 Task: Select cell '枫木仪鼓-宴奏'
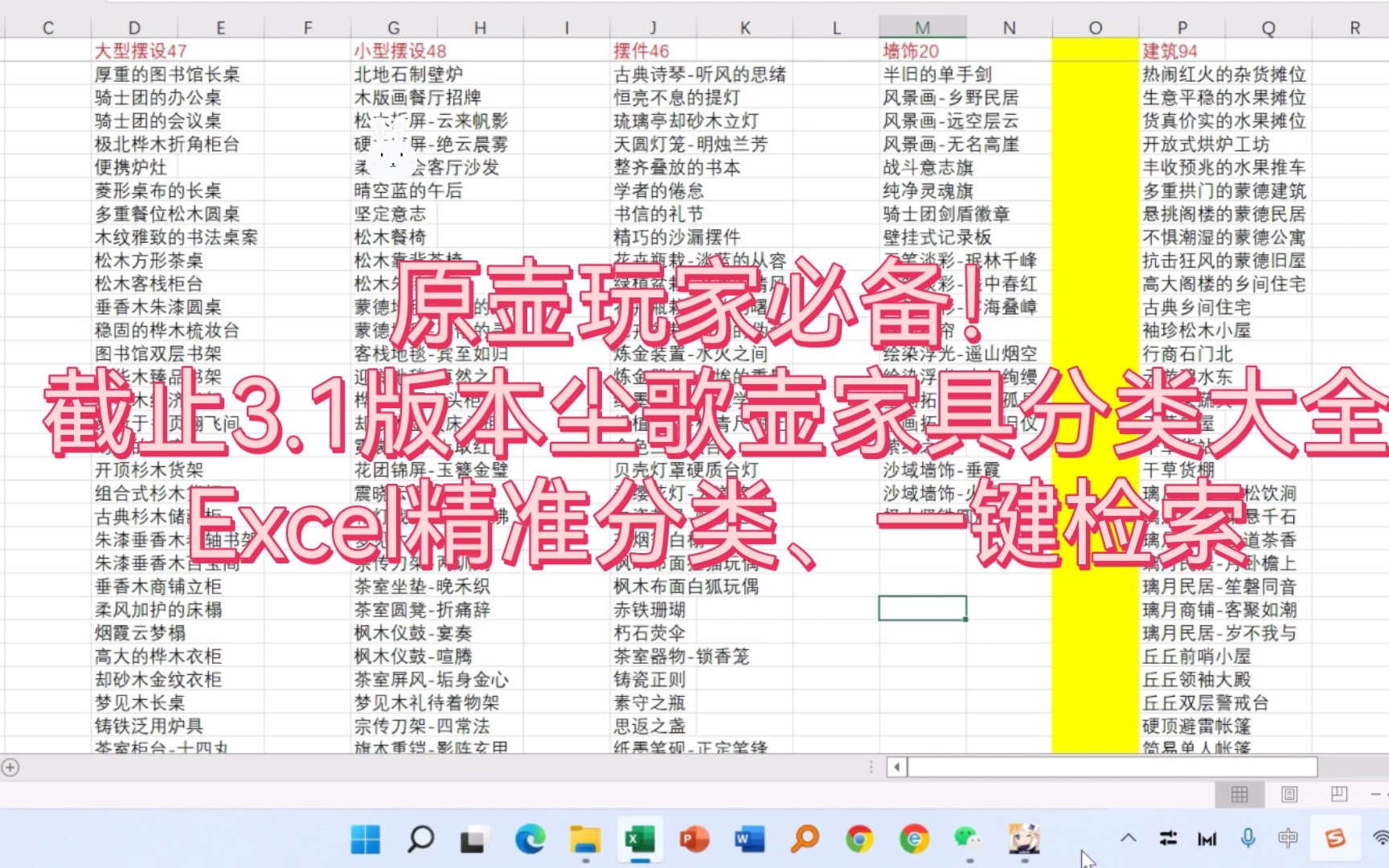tap(413, 633)
